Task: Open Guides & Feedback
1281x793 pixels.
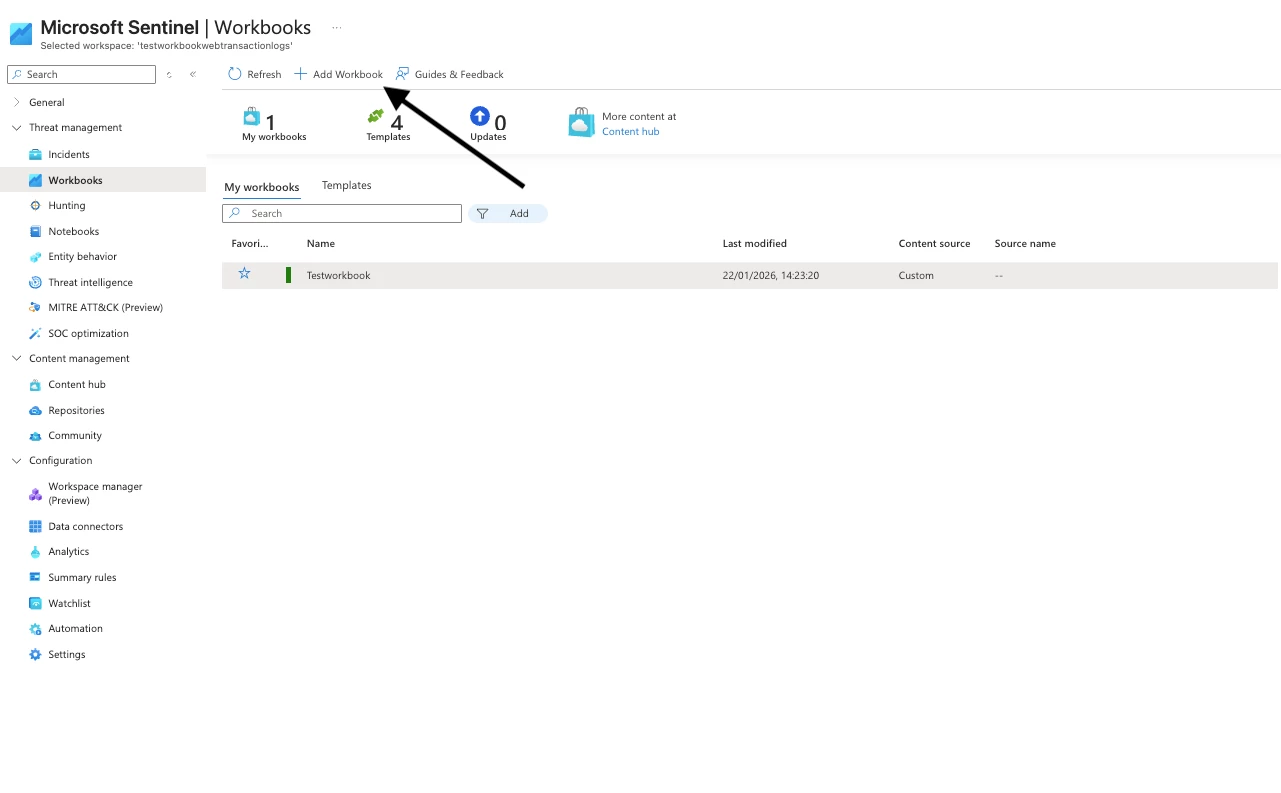Action: tap(449, 74)
